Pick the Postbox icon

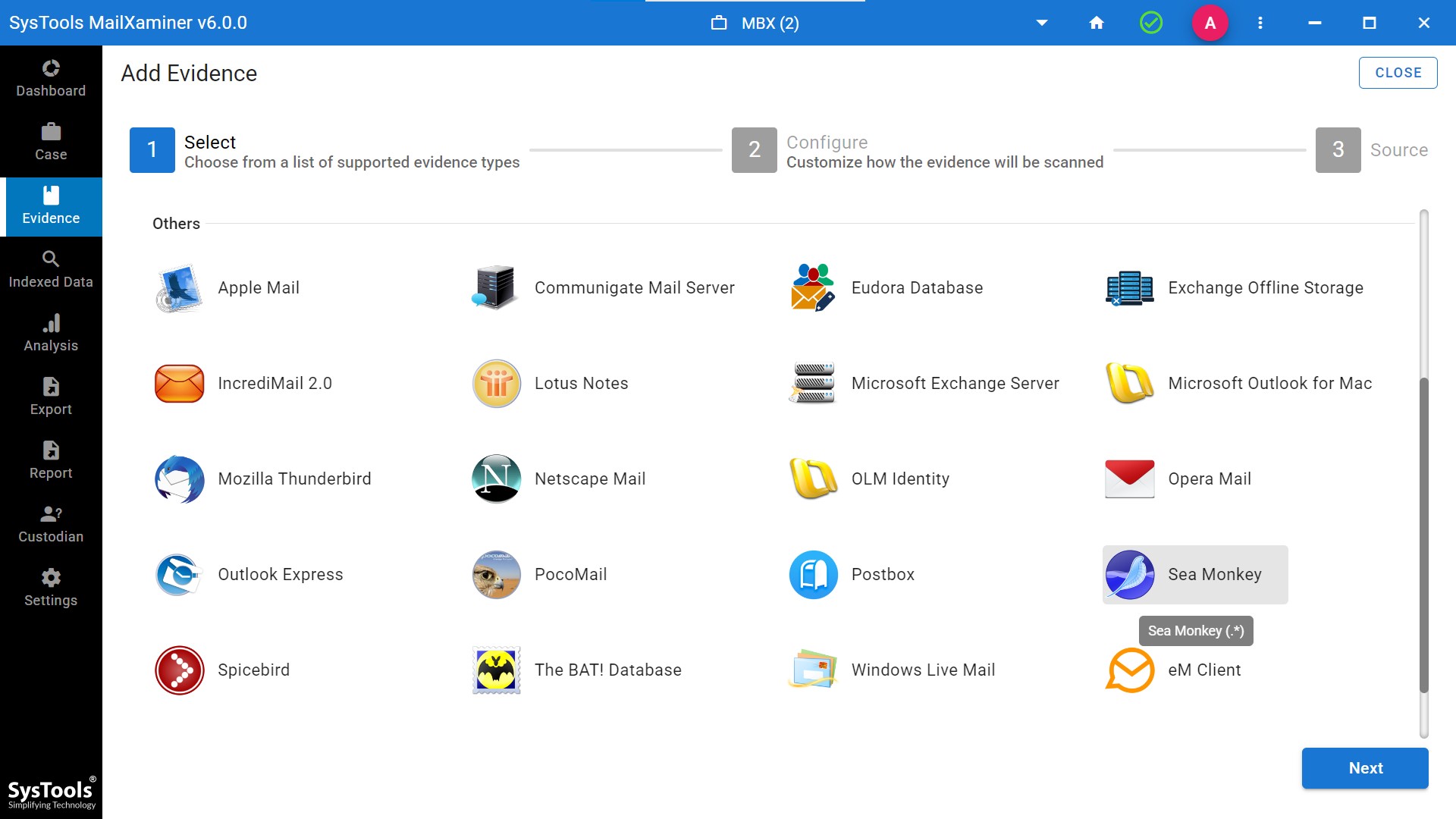pos(813,575)
